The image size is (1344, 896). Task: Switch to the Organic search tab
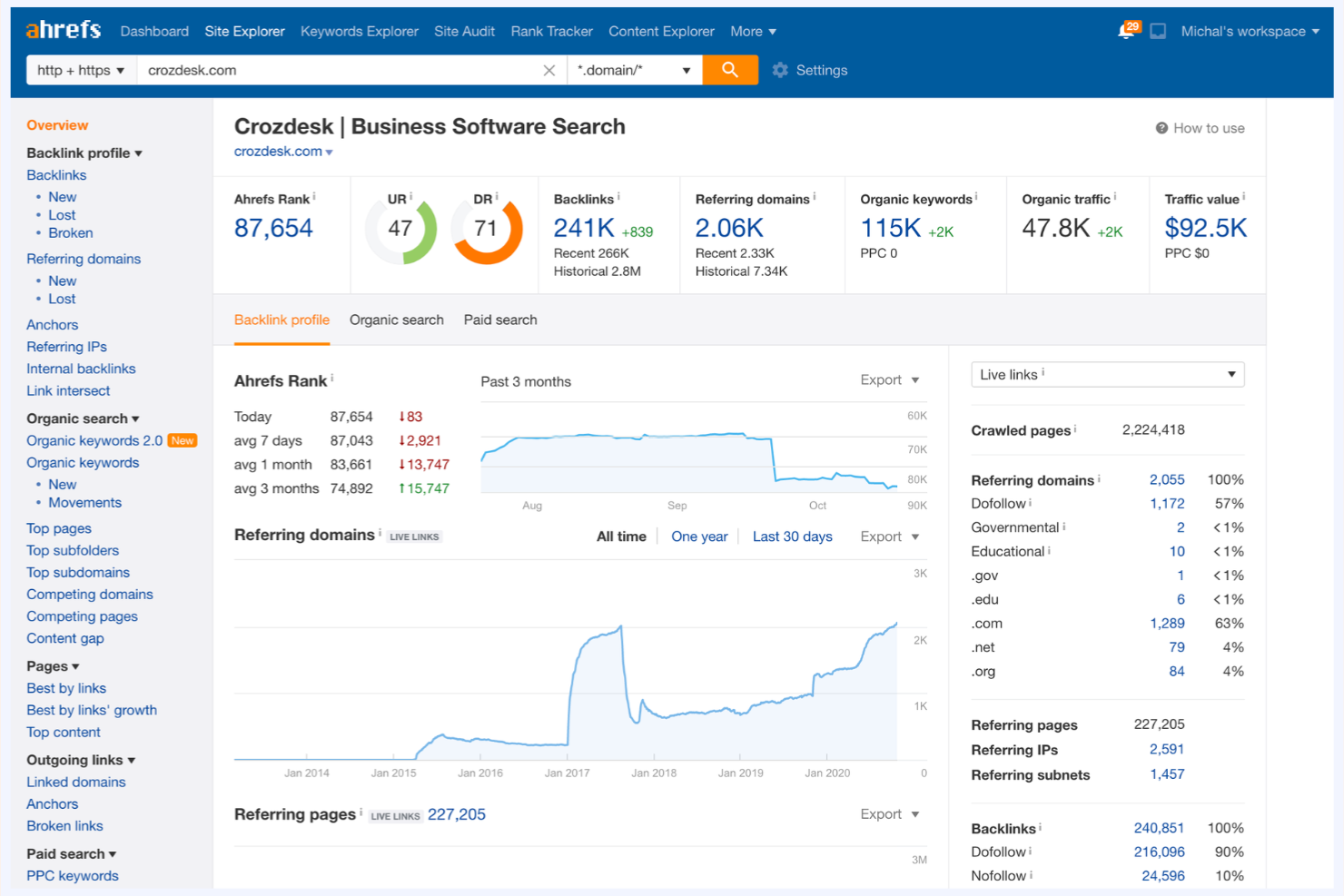tap(396, 320)
